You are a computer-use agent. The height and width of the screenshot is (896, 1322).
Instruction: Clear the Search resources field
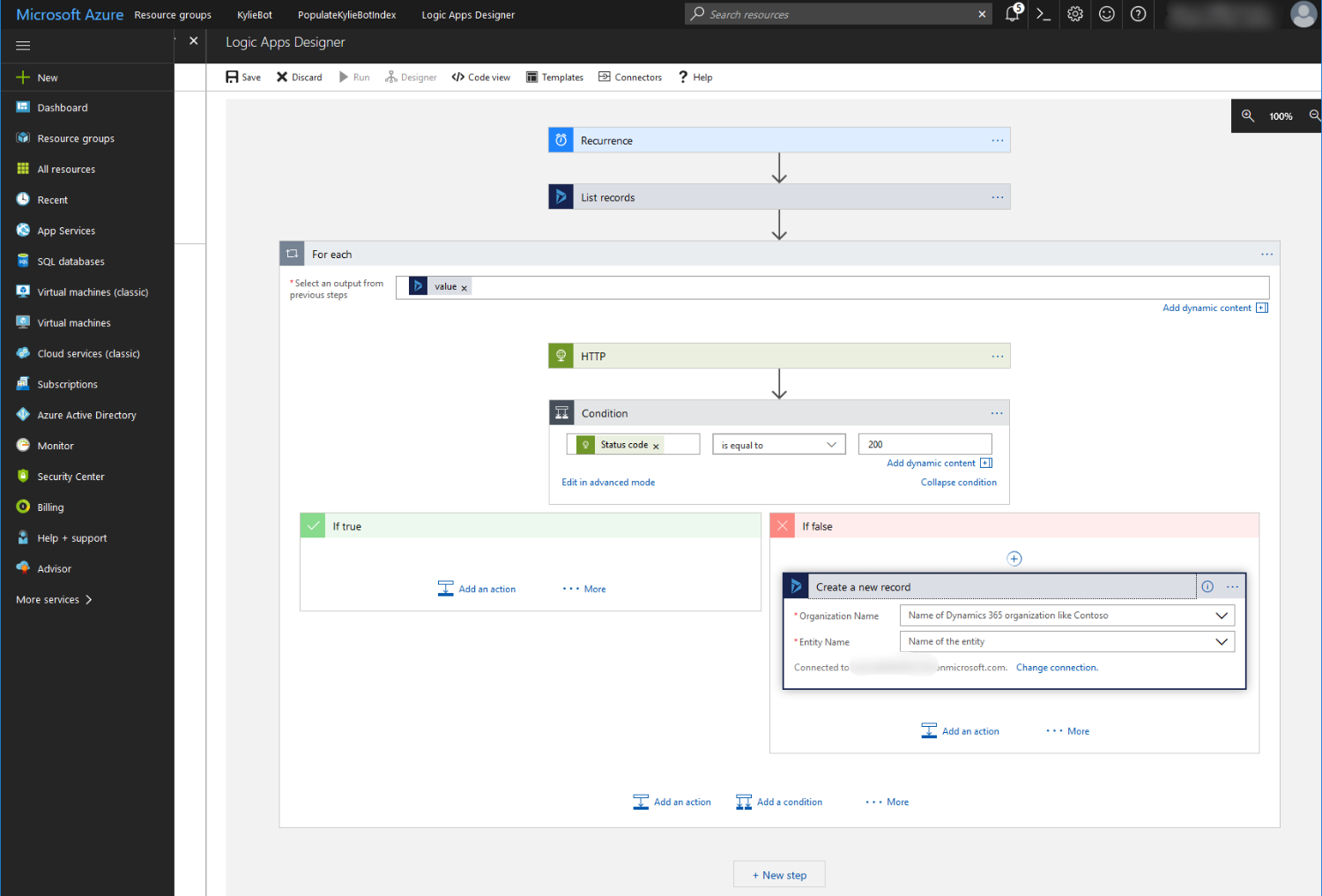(982, 14)
